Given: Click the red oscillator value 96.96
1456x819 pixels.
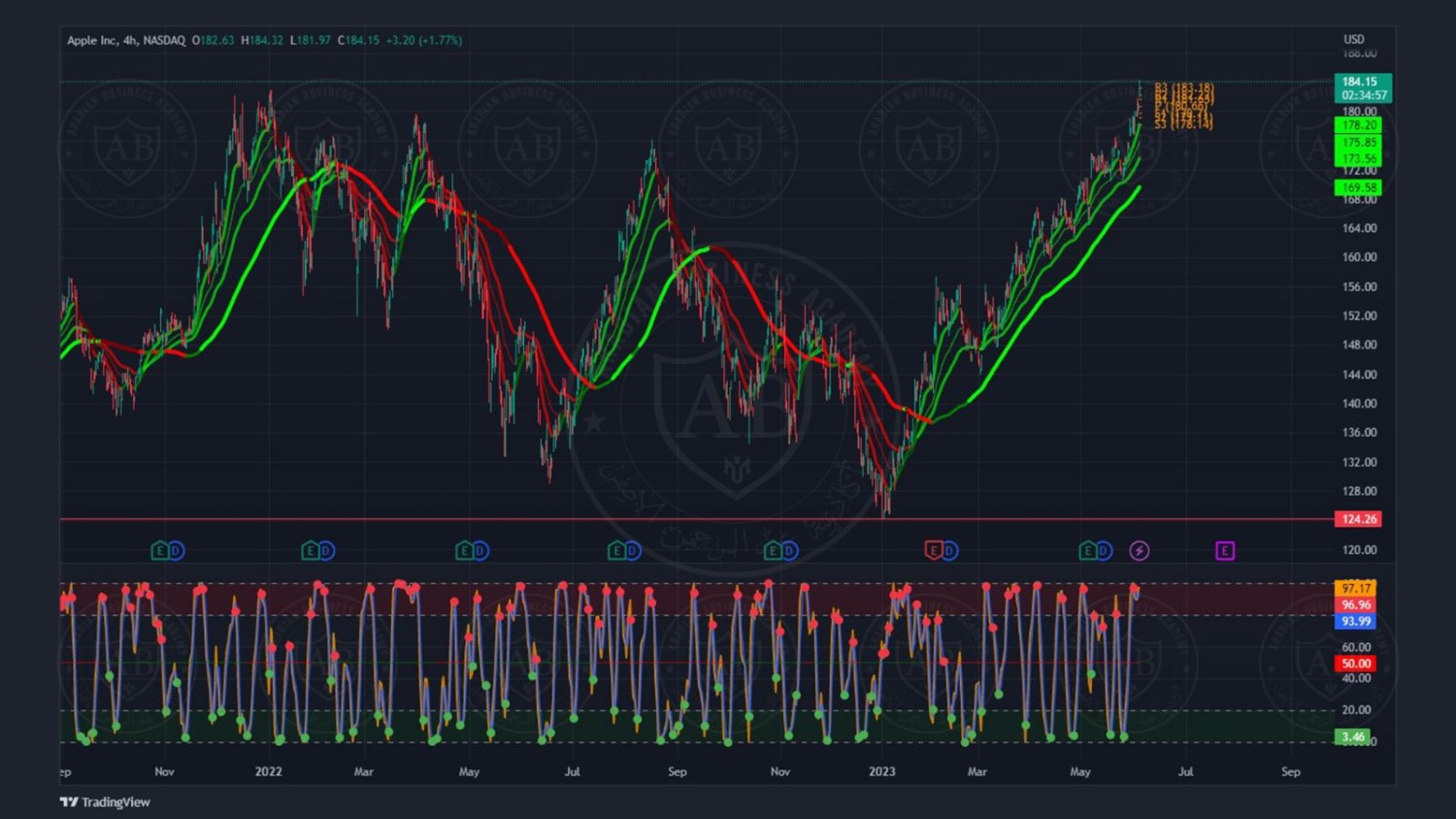Looking at the screenshot, I should [1355, 605].
